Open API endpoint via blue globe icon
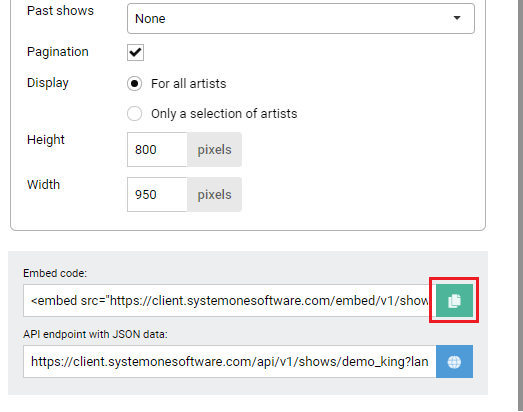 coord(454,362)
